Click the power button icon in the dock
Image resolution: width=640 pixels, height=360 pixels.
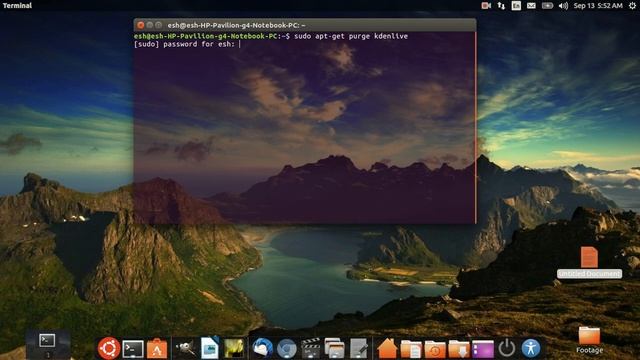coord(507,349)
